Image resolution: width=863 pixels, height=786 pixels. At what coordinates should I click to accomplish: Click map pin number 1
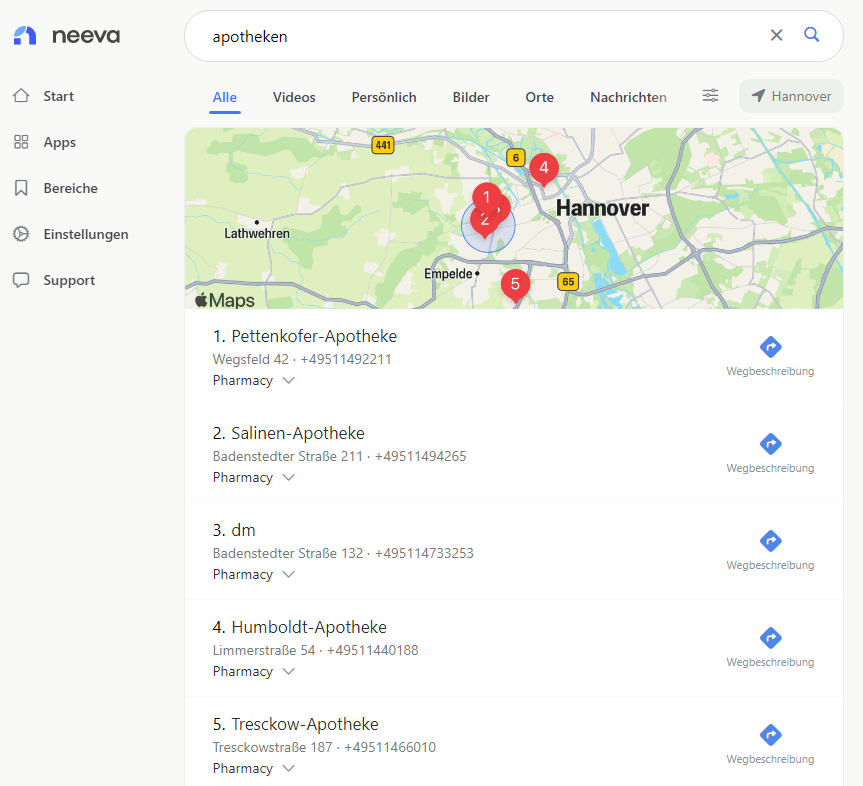click(x=486, y=196)
